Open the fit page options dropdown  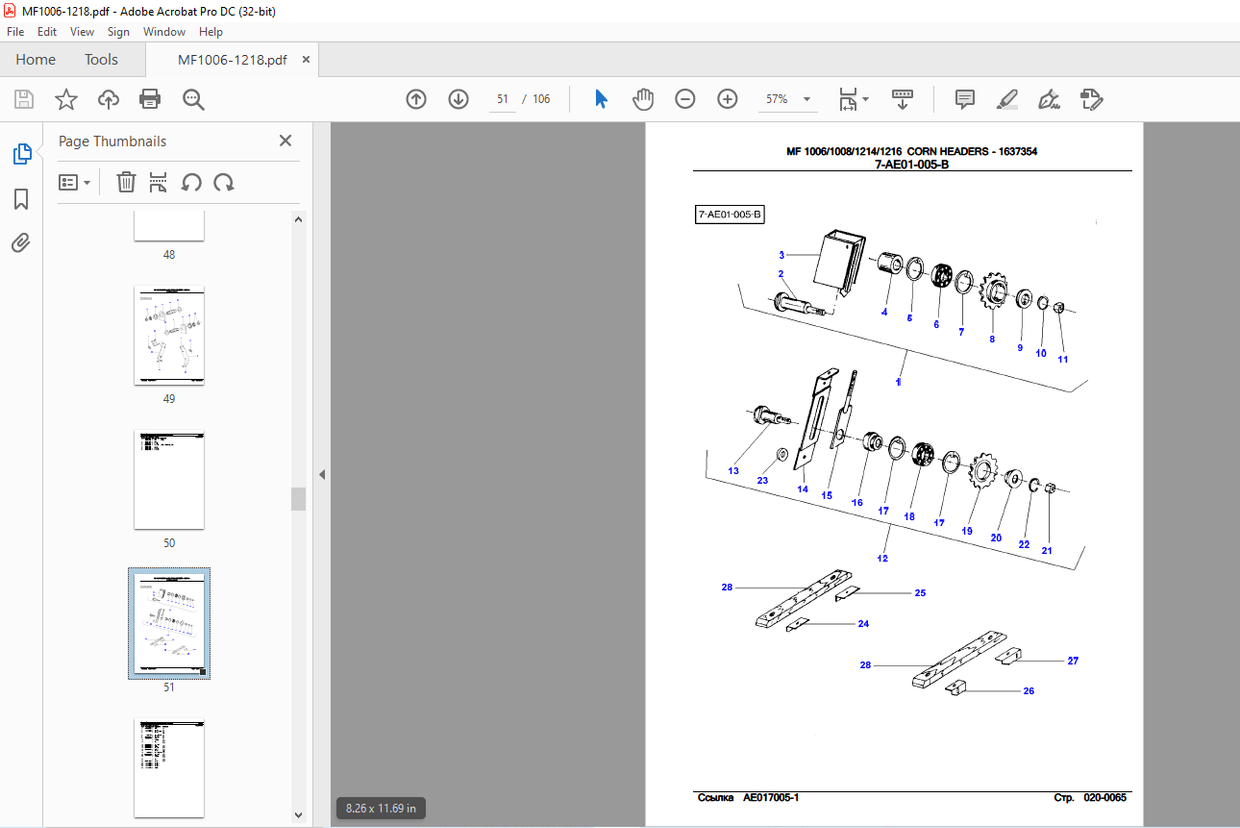[x=866, y=99]
